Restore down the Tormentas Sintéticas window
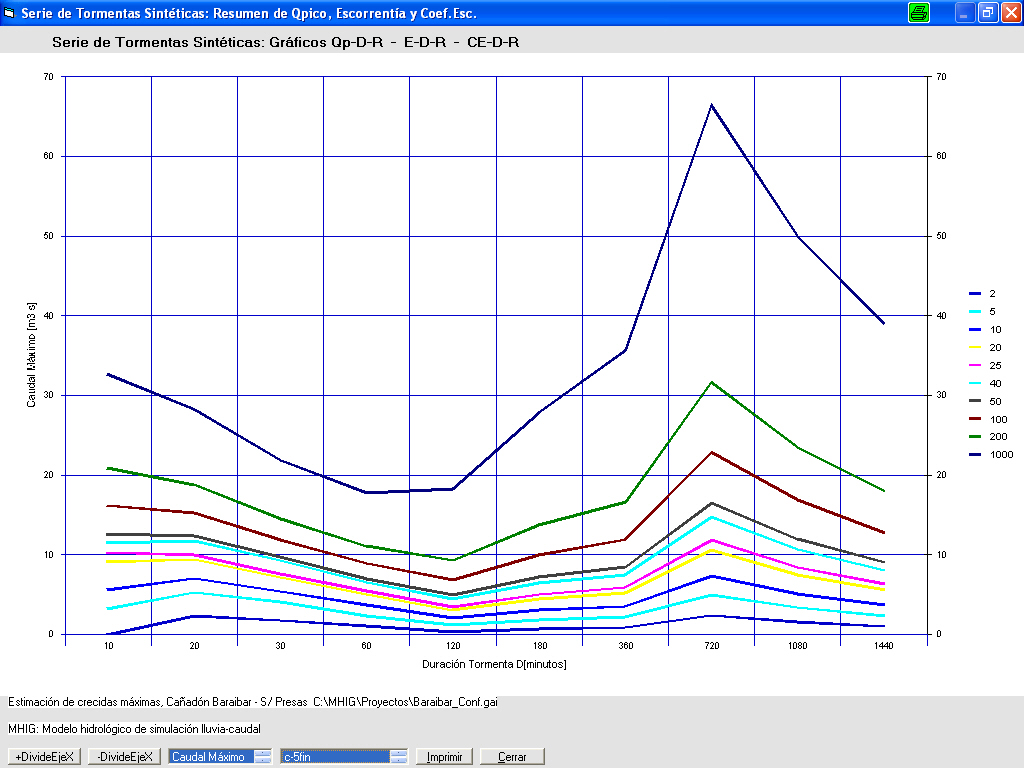1024x768 pixels. (x=988, y=13)
